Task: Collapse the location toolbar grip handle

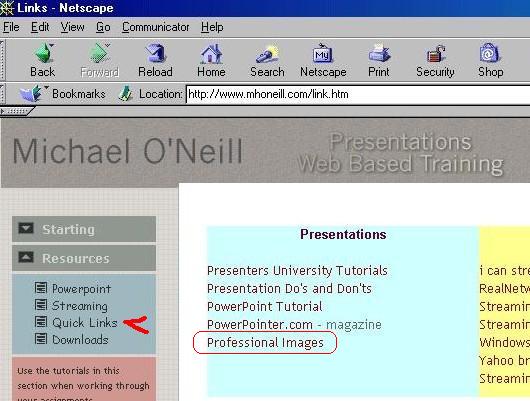Action: click(2, 94)
